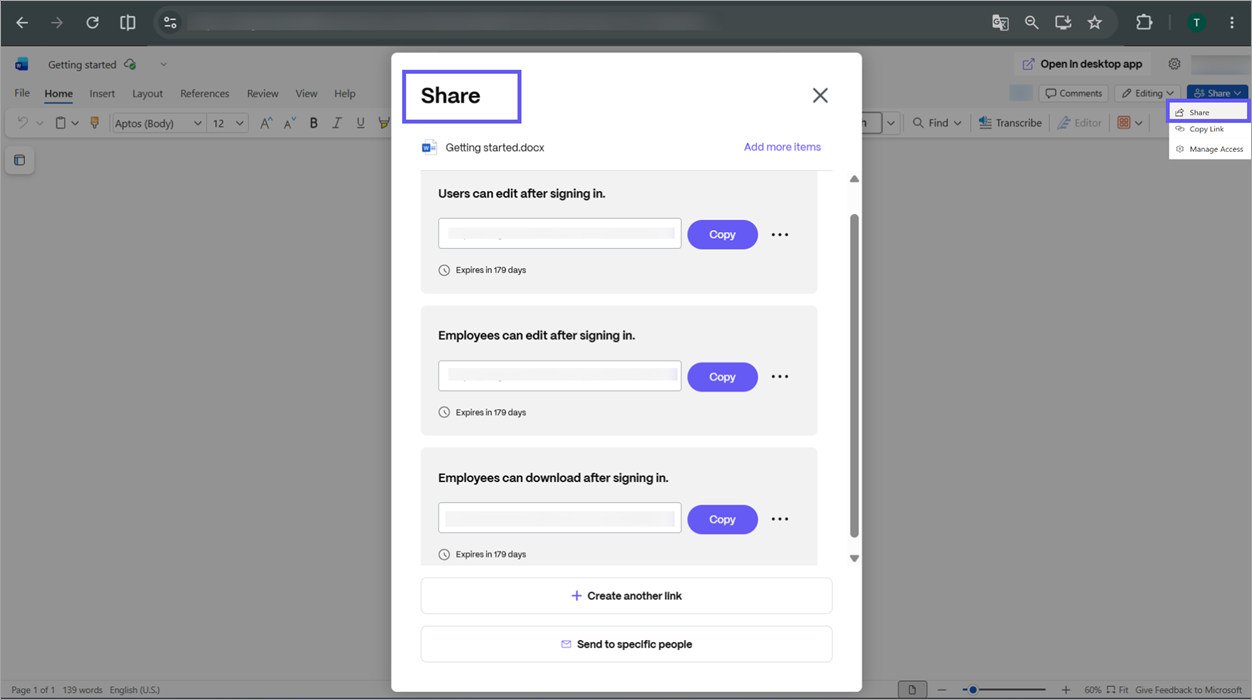Click the Paste clipboard icon

click(x=60, y=123)
